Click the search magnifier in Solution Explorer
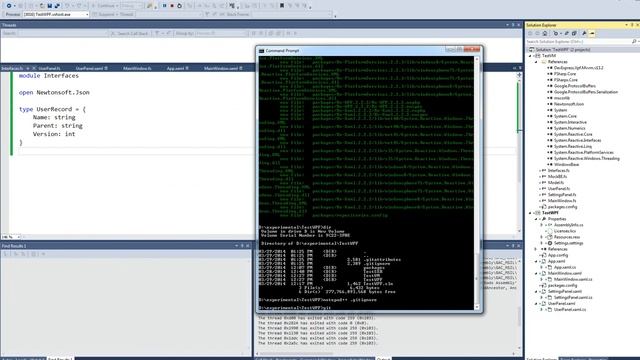 coord(634,42)
